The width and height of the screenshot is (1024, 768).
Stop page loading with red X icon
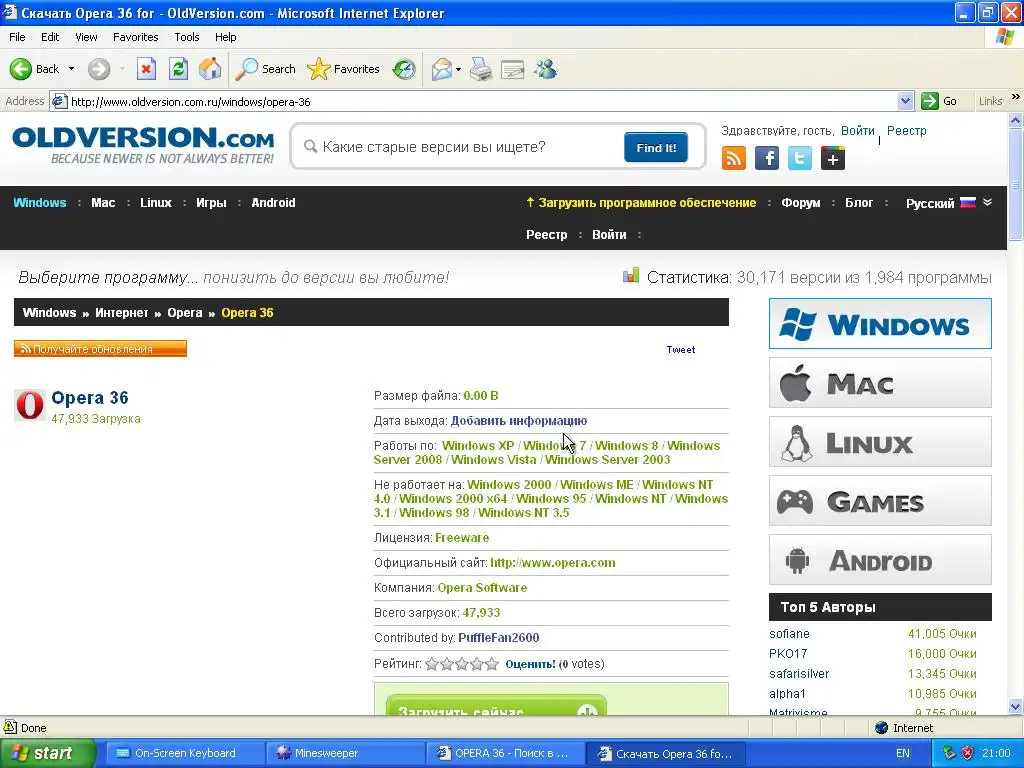pos(146,69)
